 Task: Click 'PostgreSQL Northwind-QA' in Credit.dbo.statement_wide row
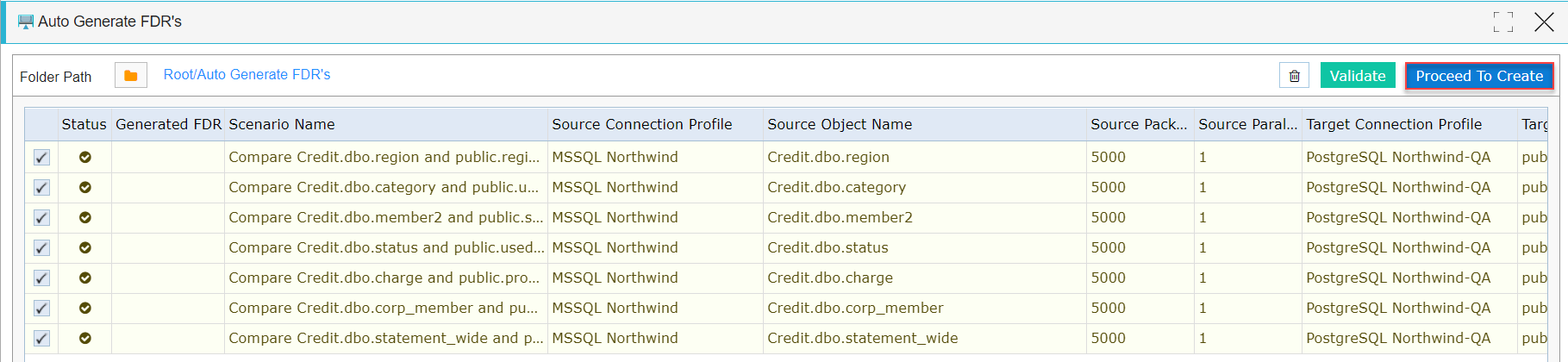click(x=1398, y=338)
